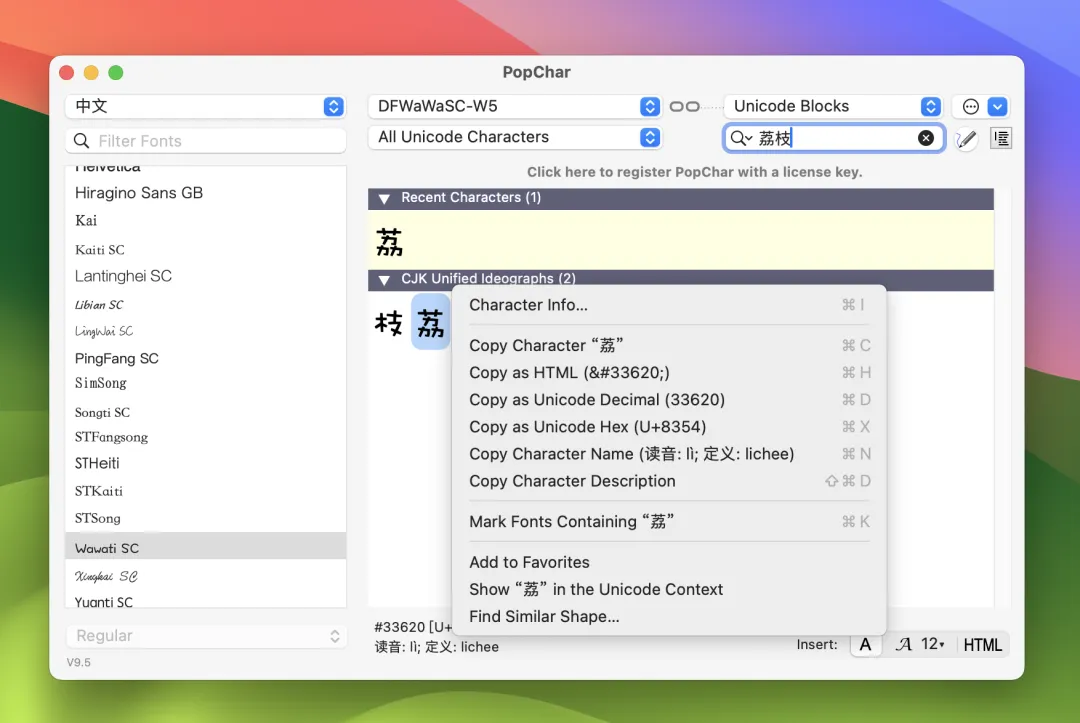Select the 荔 glyph in CJK Unified Ideographs
The height and width of the screenshot is (723, 1080).
click(430, 322)
